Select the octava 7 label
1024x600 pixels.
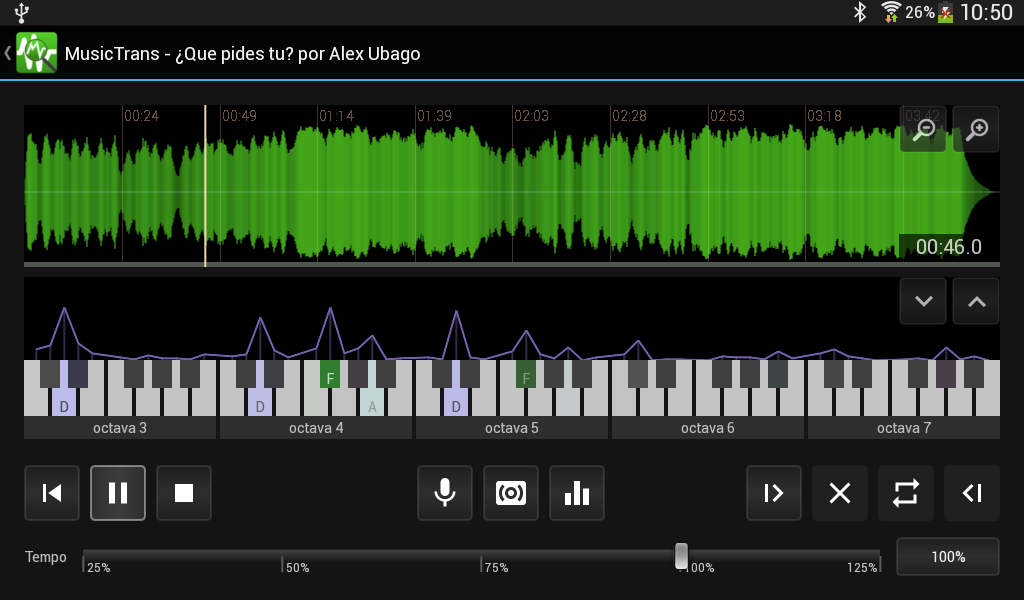tap(904, 428)
